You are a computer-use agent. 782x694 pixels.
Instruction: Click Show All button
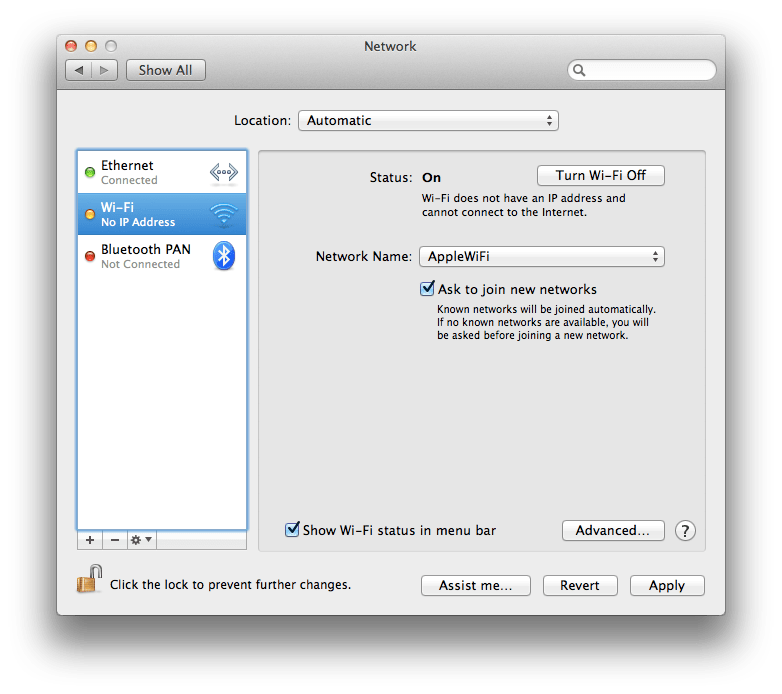[x=166, y=70]
